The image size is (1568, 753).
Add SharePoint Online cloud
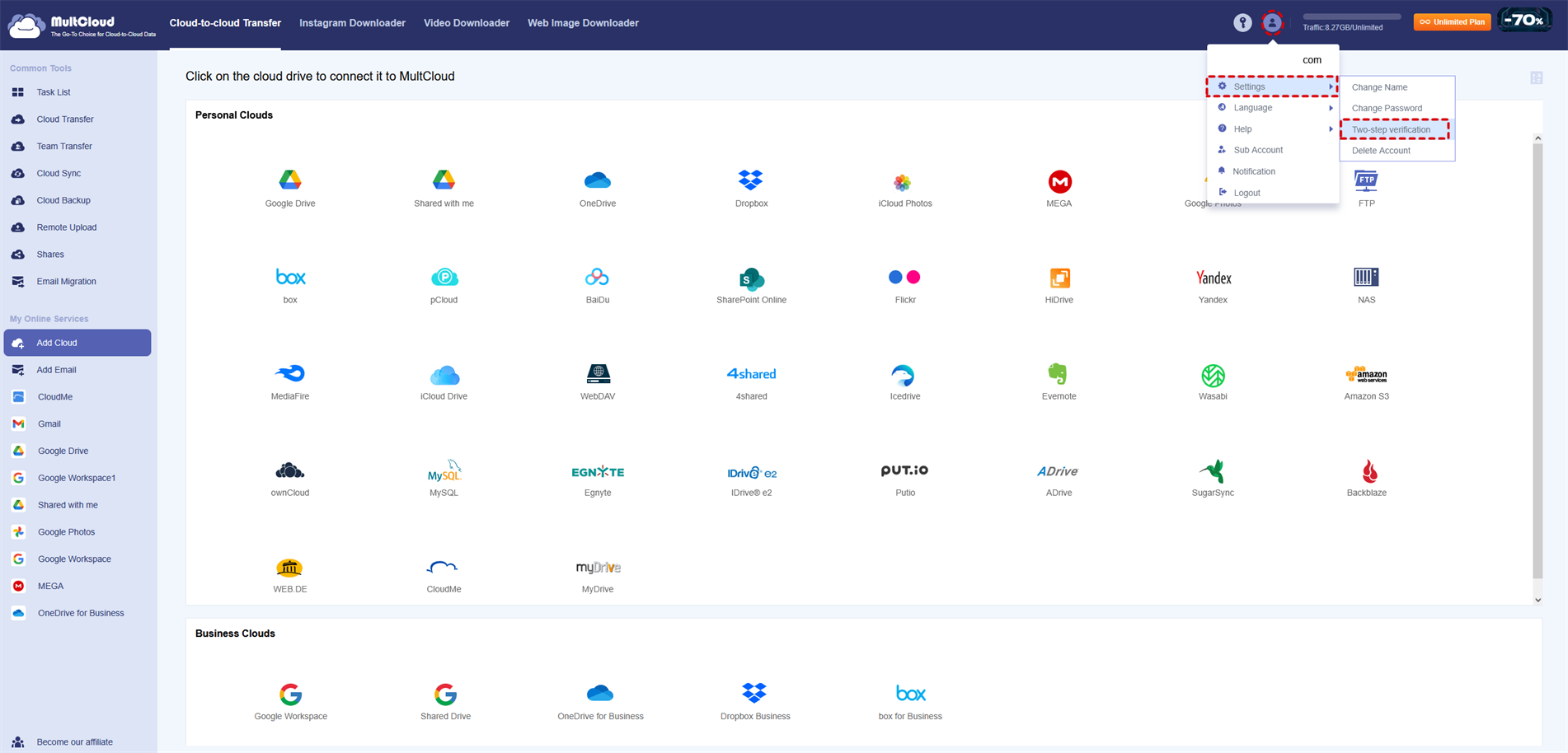751,278
